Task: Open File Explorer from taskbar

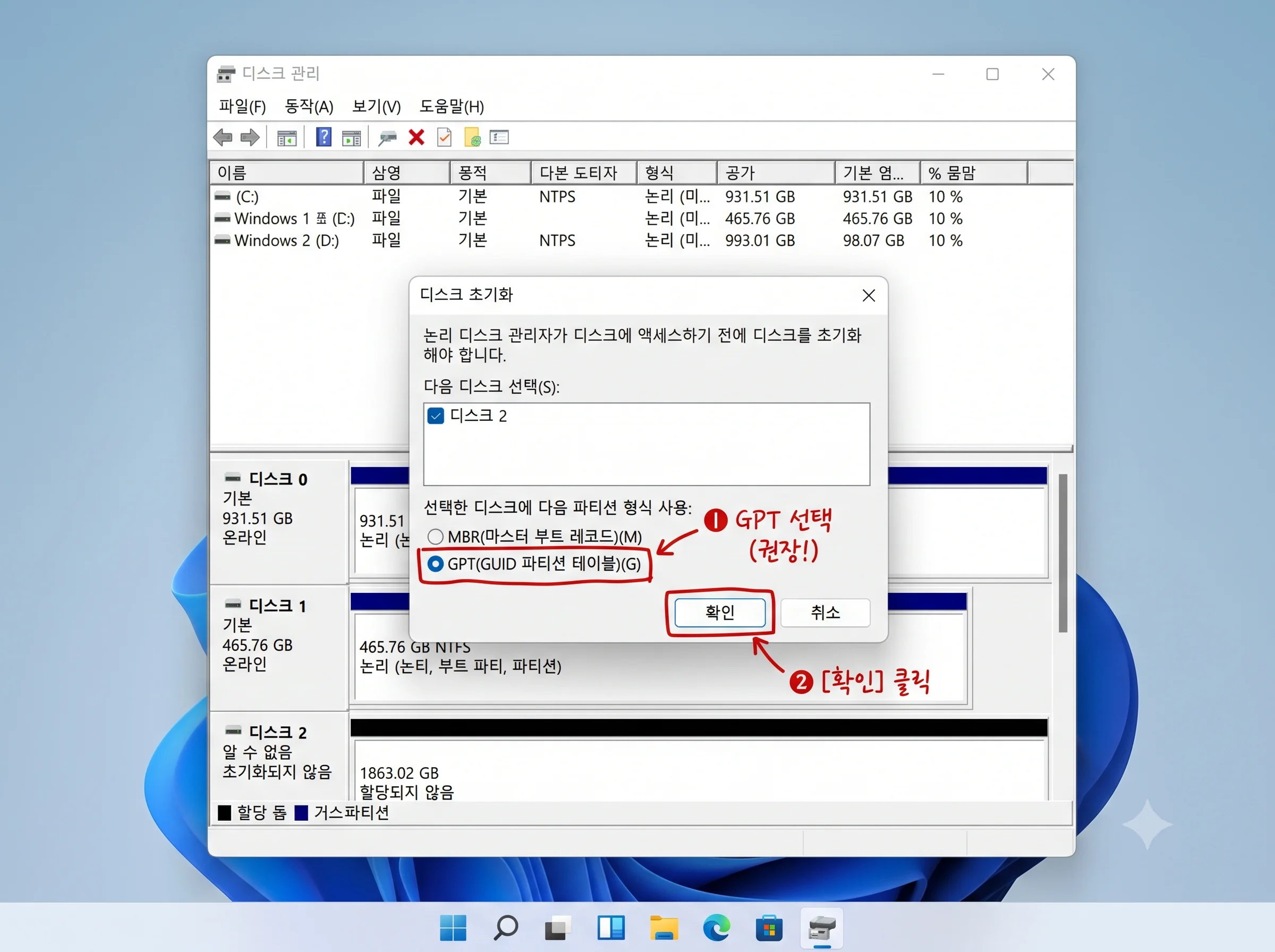Action: pos(664,928)
